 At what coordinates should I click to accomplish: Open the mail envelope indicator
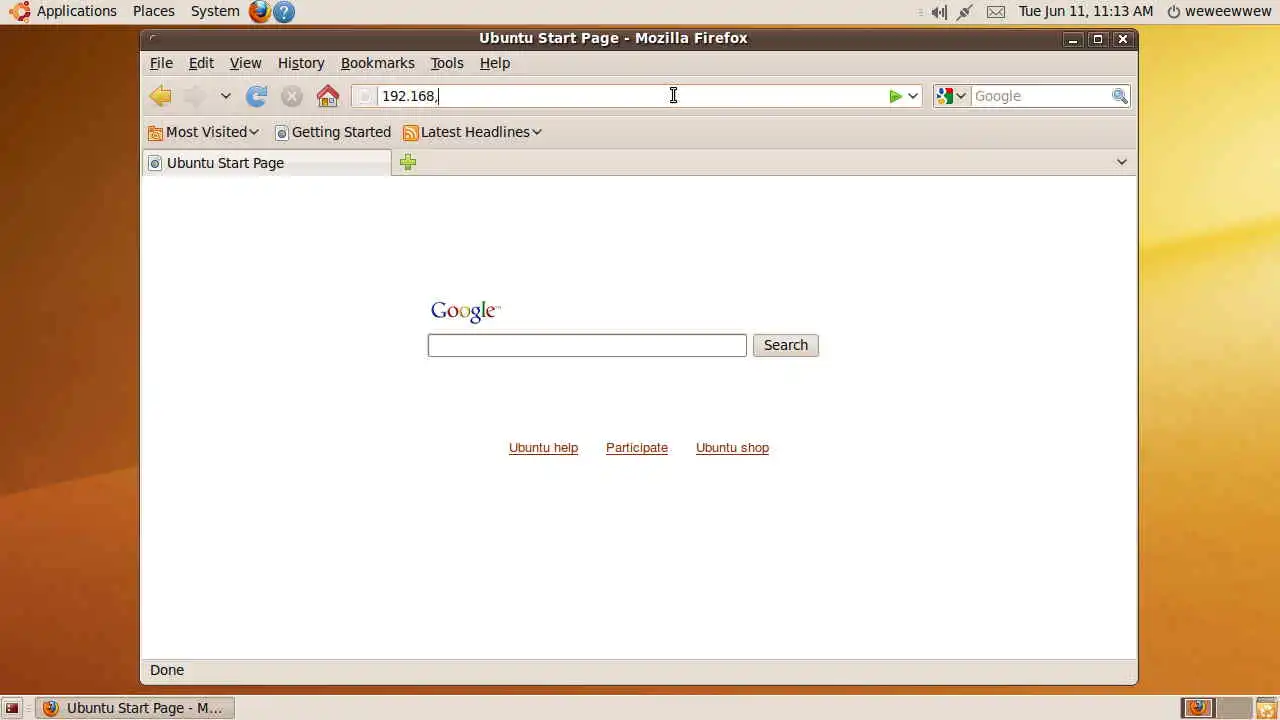996,12
